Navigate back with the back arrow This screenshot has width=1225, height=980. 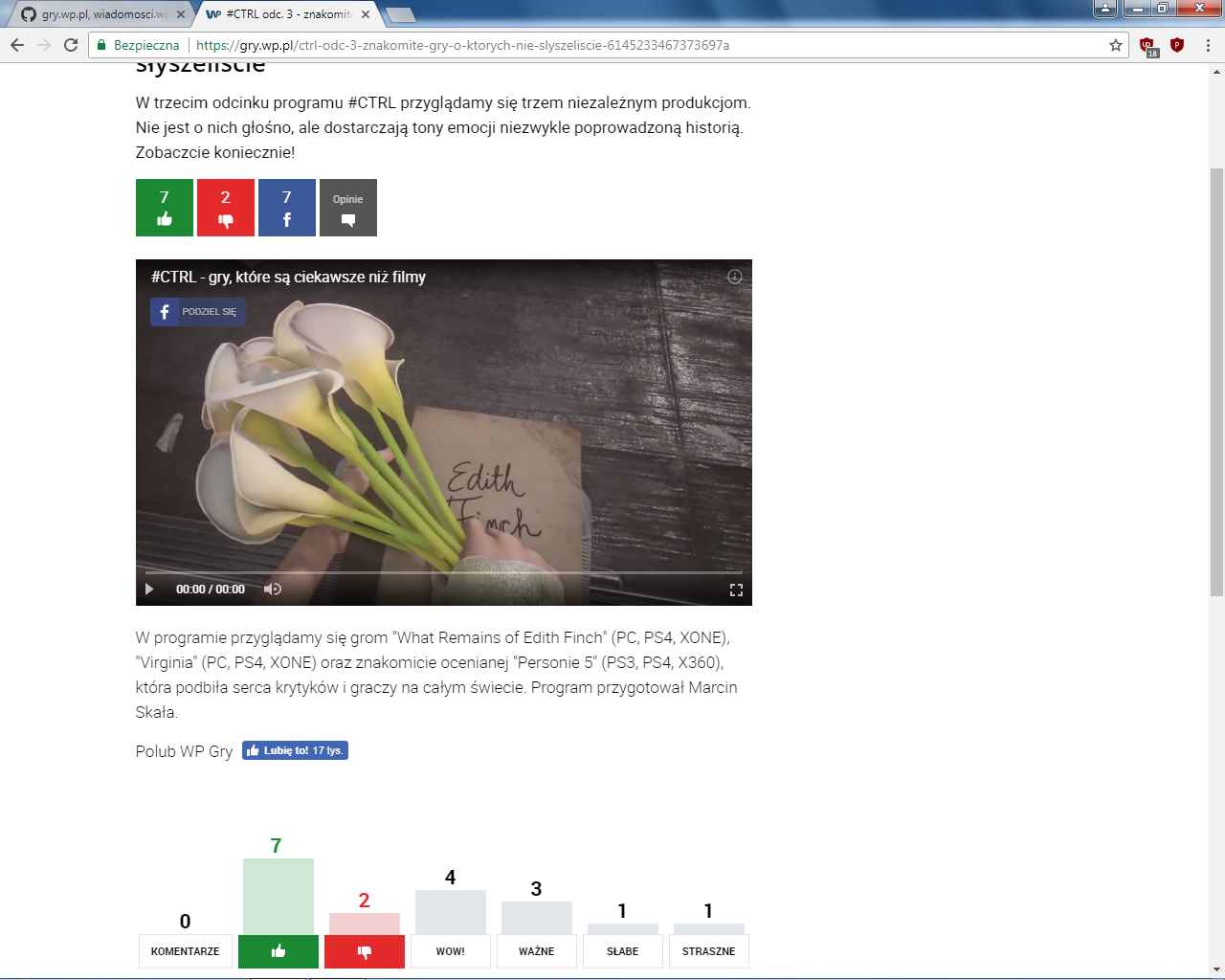tap(16, 44)
